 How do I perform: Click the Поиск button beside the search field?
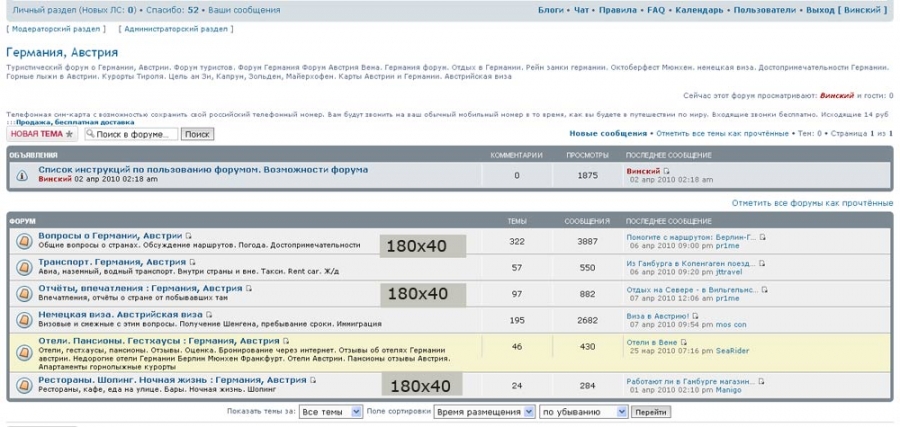click(x=197, y=134)
